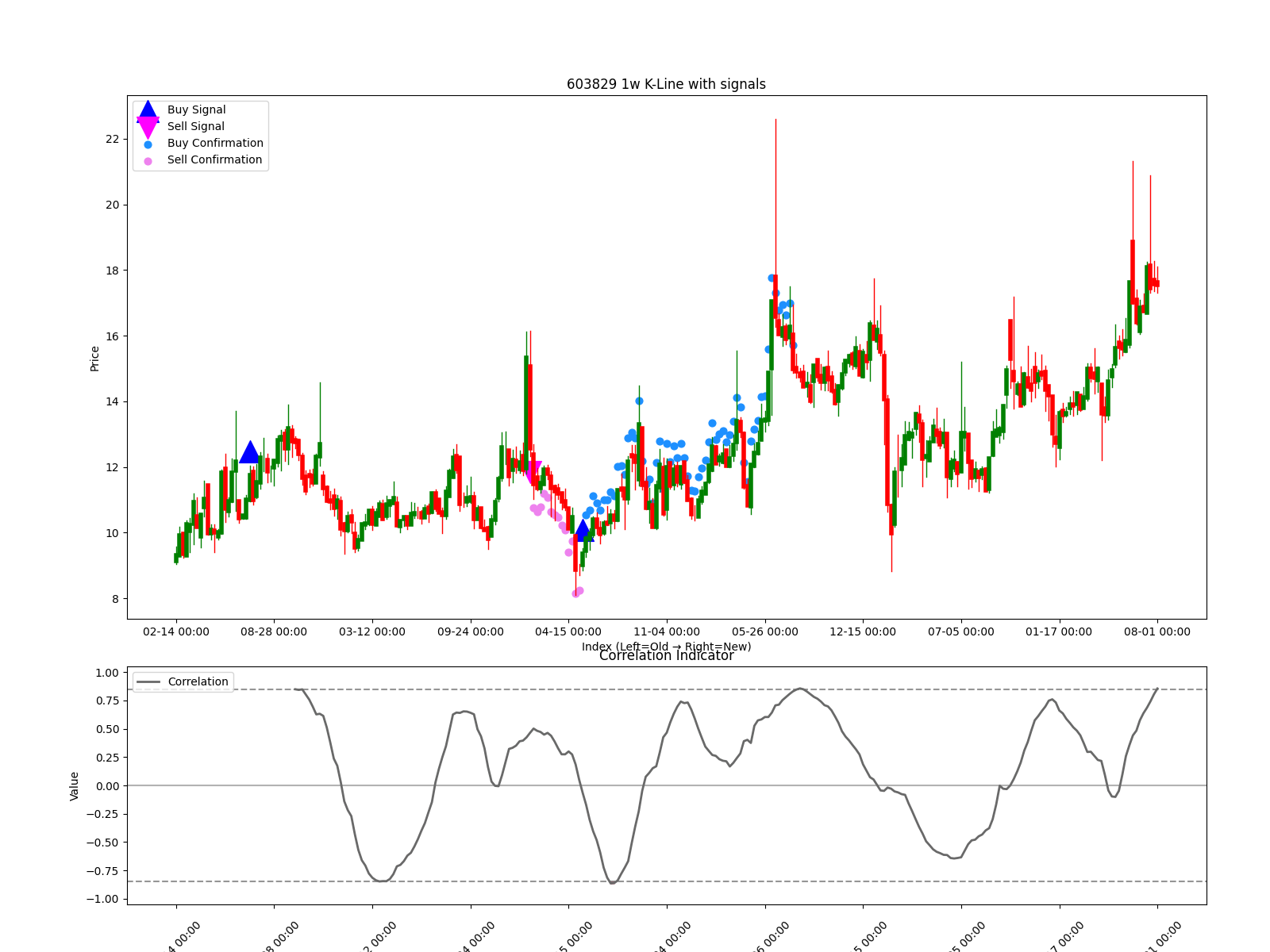Click the 'Value' y-axis label
Viewport: 1270px width, 952px height.
point(75,785)
